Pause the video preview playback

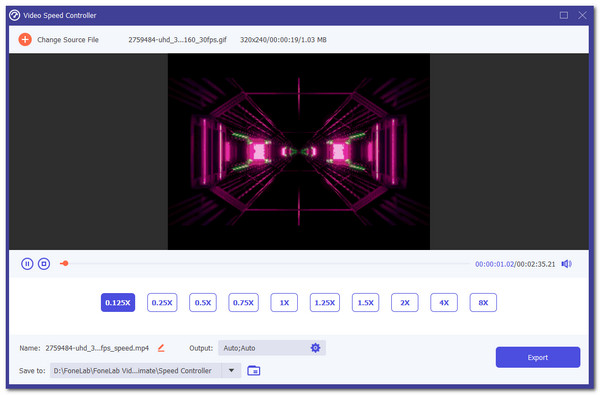coord(27,264)
